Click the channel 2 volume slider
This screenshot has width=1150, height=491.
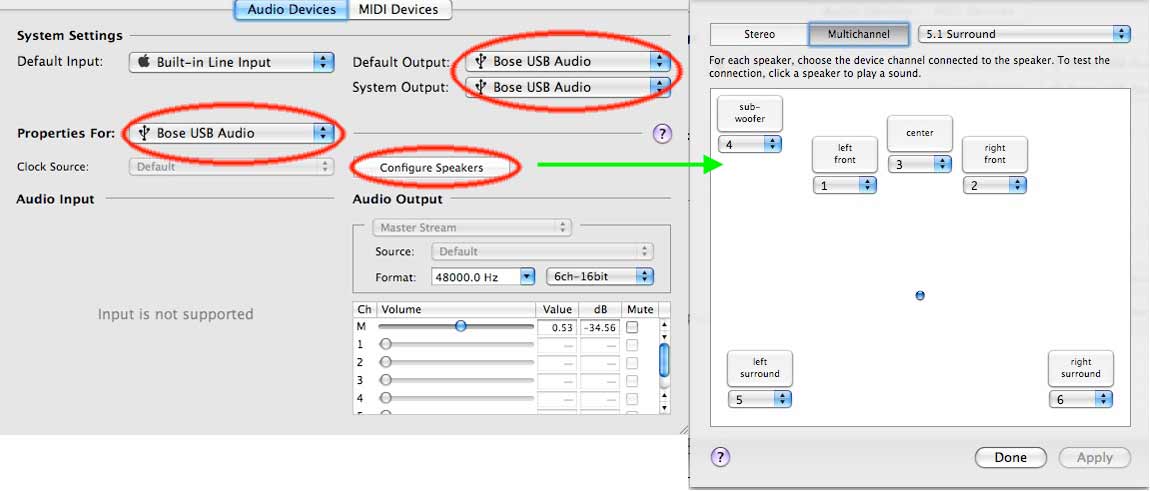click(x=456, y=361)
